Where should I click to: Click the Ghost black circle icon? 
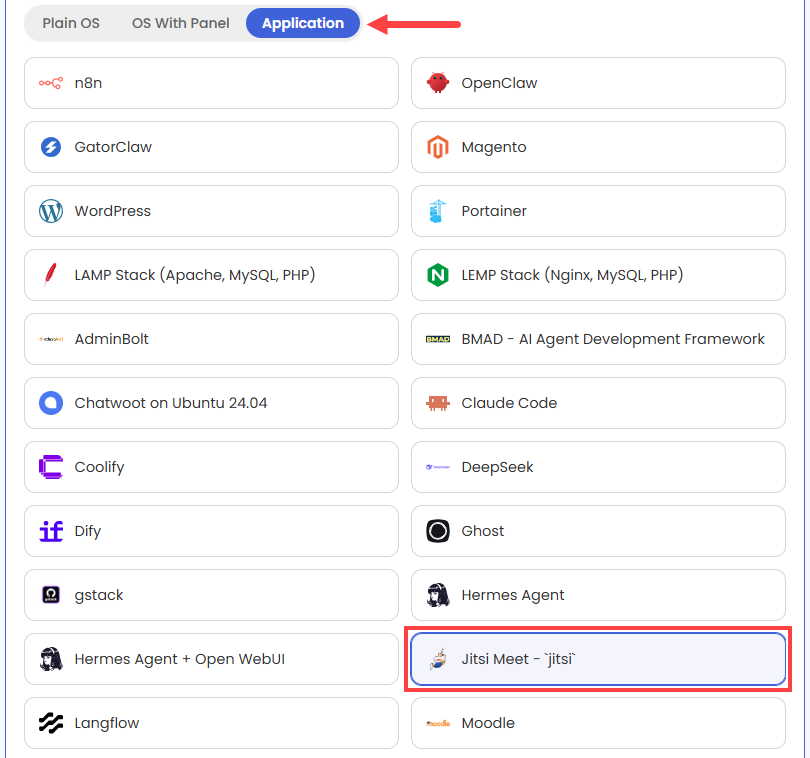[x=438, y=531]
